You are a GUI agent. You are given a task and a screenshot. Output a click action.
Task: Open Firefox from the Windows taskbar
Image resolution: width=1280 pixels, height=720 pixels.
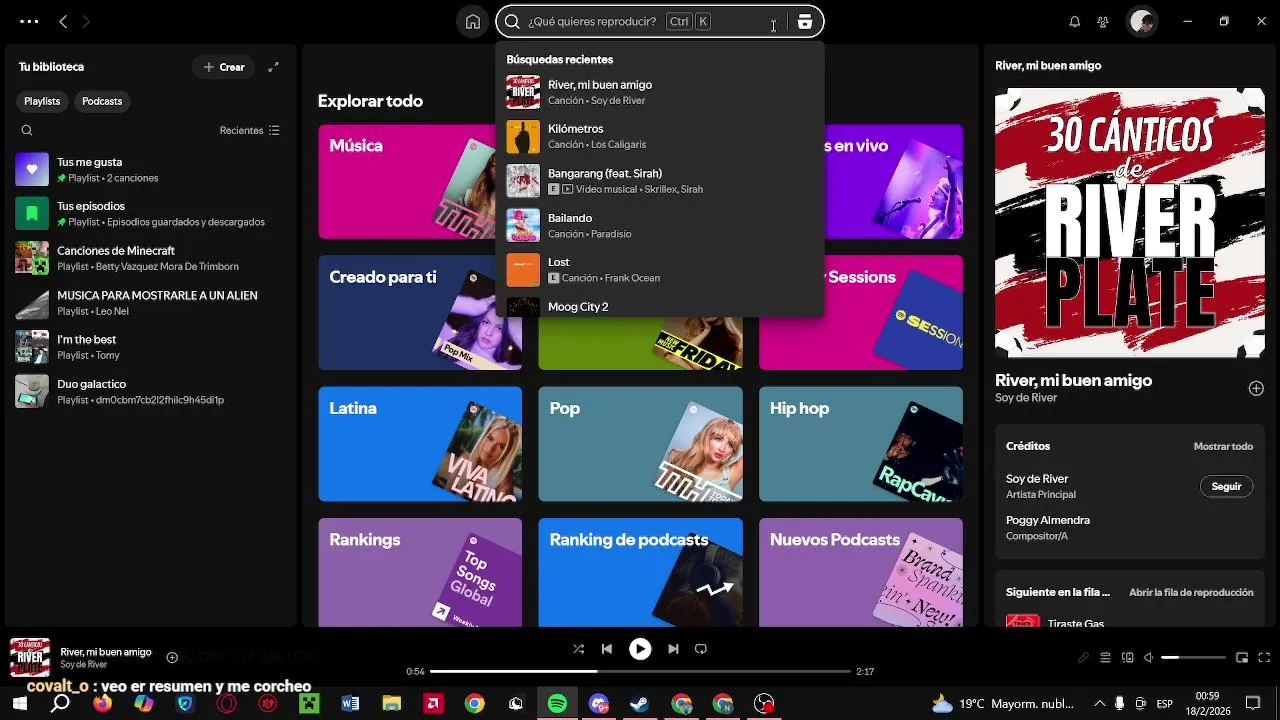[x=102, y=704]
